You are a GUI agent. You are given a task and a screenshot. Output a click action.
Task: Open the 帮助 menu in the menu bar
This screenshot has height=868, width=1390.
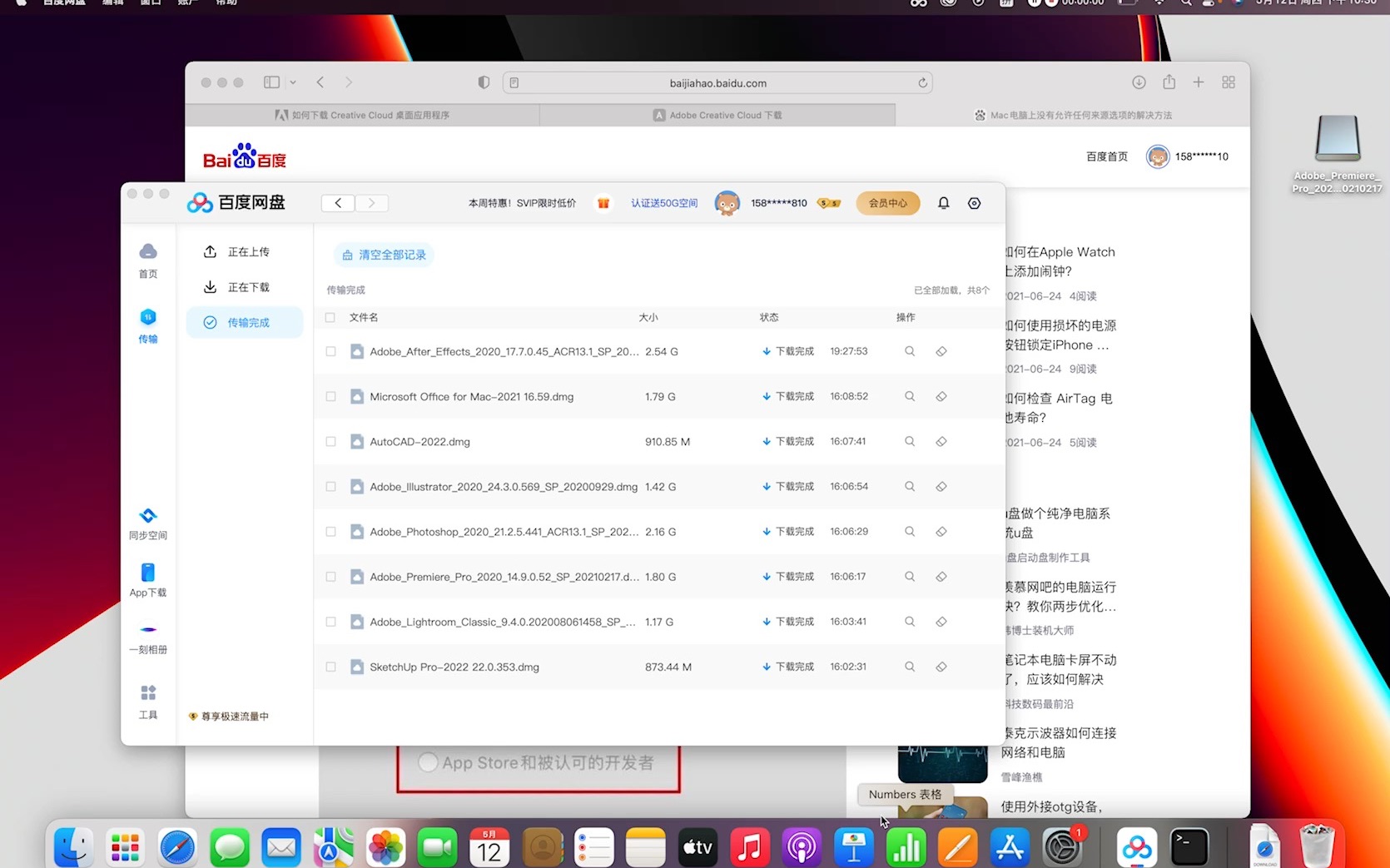[x=225, y=3]
